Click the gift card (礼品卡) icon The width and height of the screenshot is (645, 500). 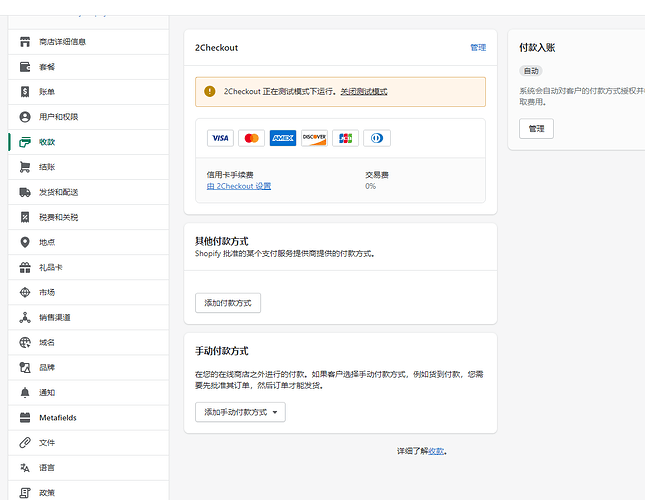point(25,267)
